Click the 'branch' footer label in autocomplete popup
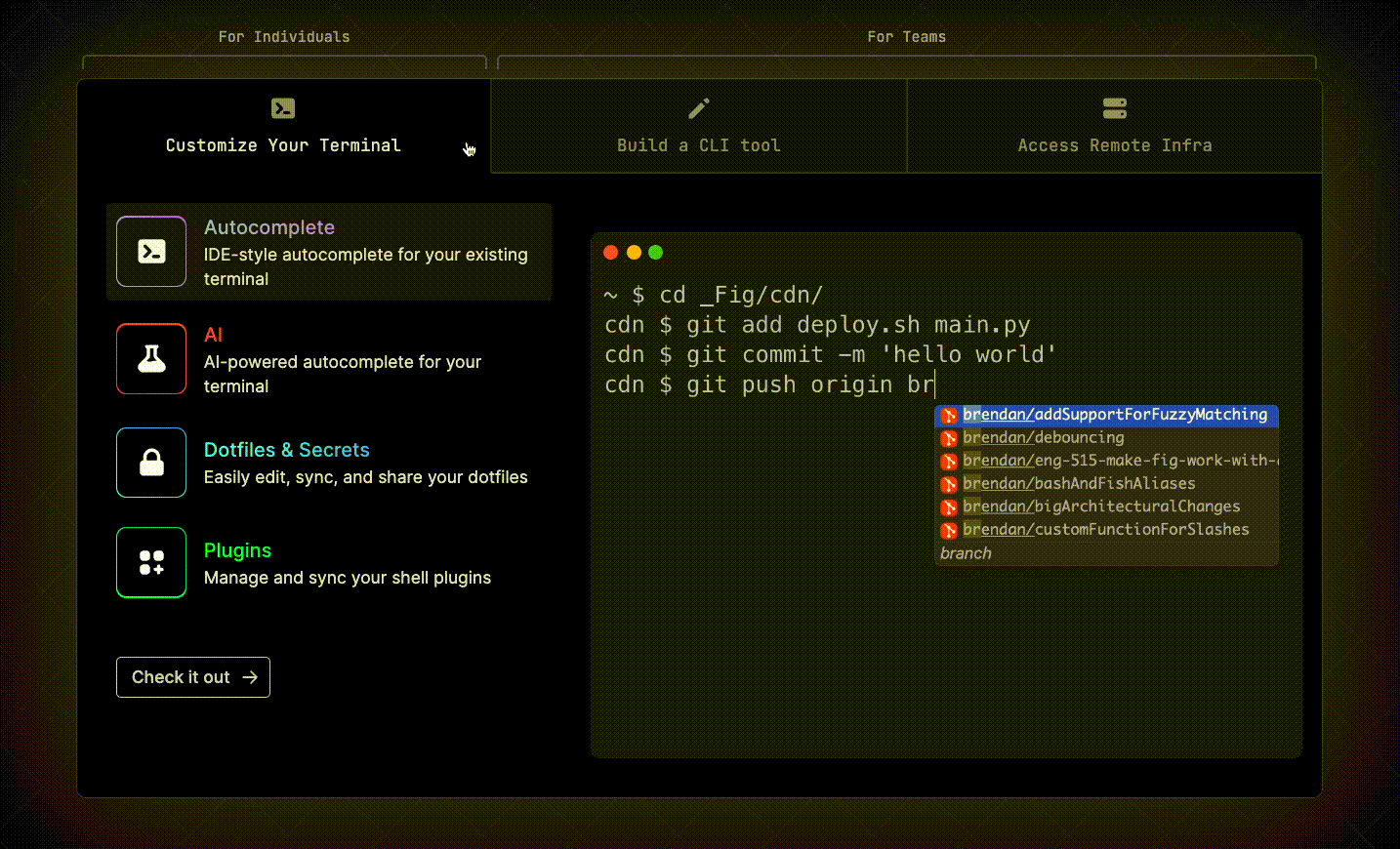The image size is (1400, 849). click(x=966, y=553)
